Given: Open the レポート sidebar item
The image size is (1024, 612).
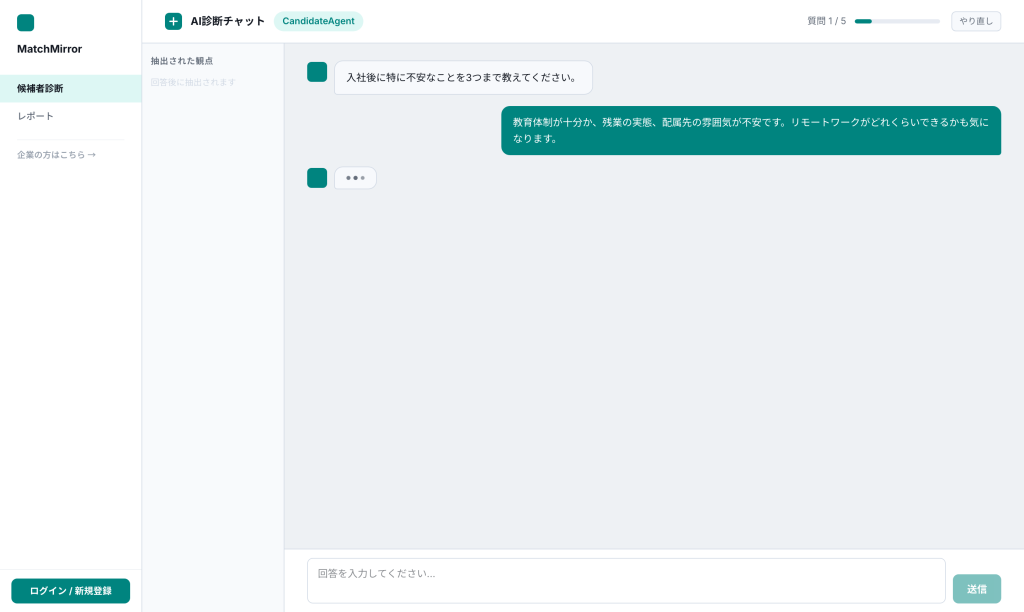Looking at the screenshot, I should click(x=71, y=116).
